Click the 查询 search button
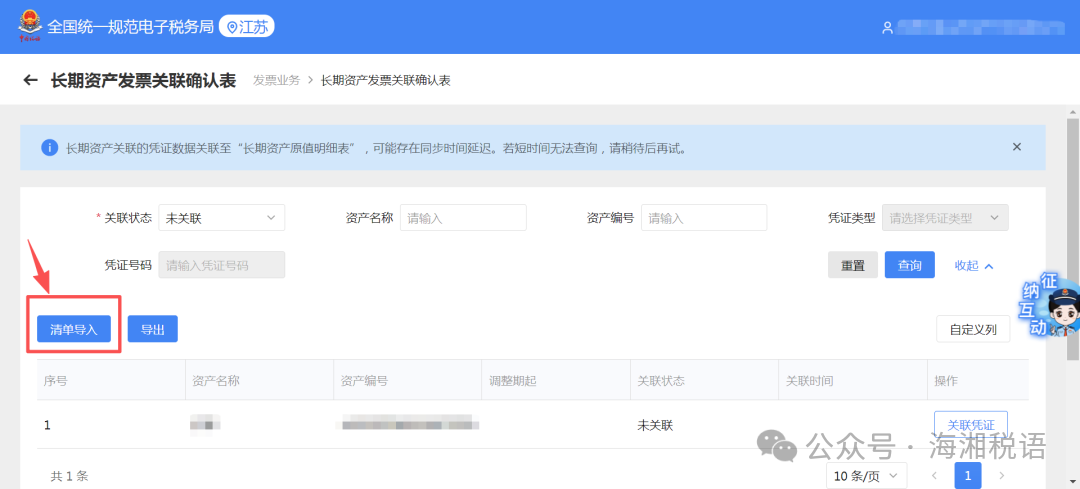The width and height of the screenshot is (1080, 489). (909, 265)
